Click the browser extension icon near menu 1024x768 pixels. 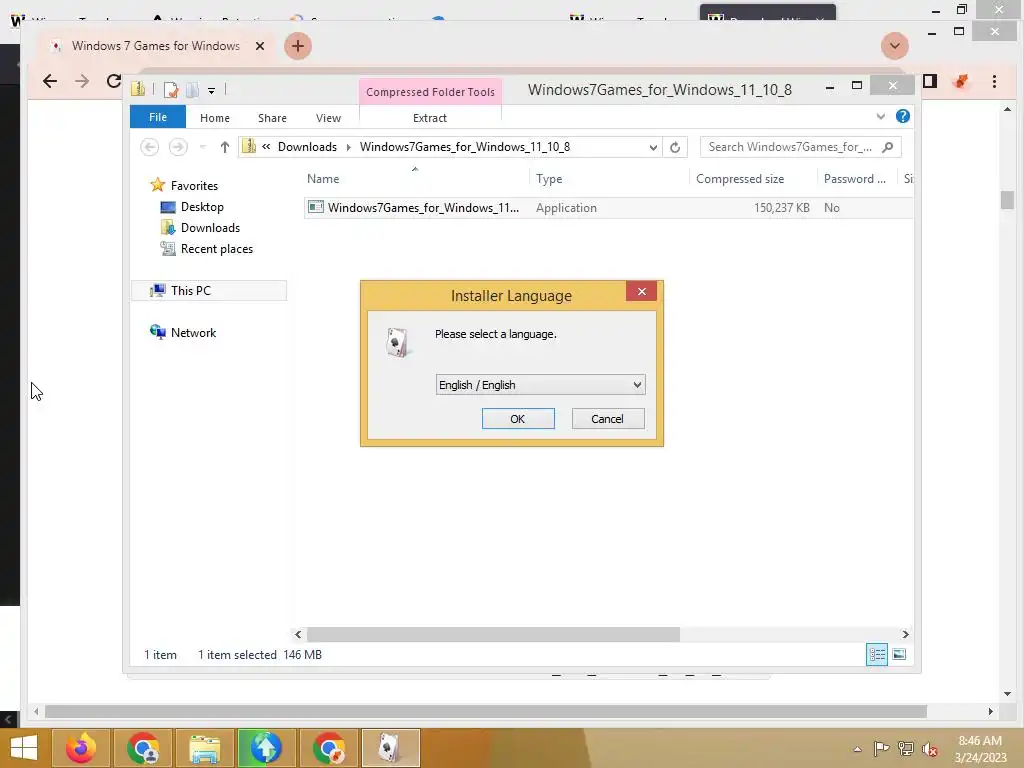click(961, 81)
